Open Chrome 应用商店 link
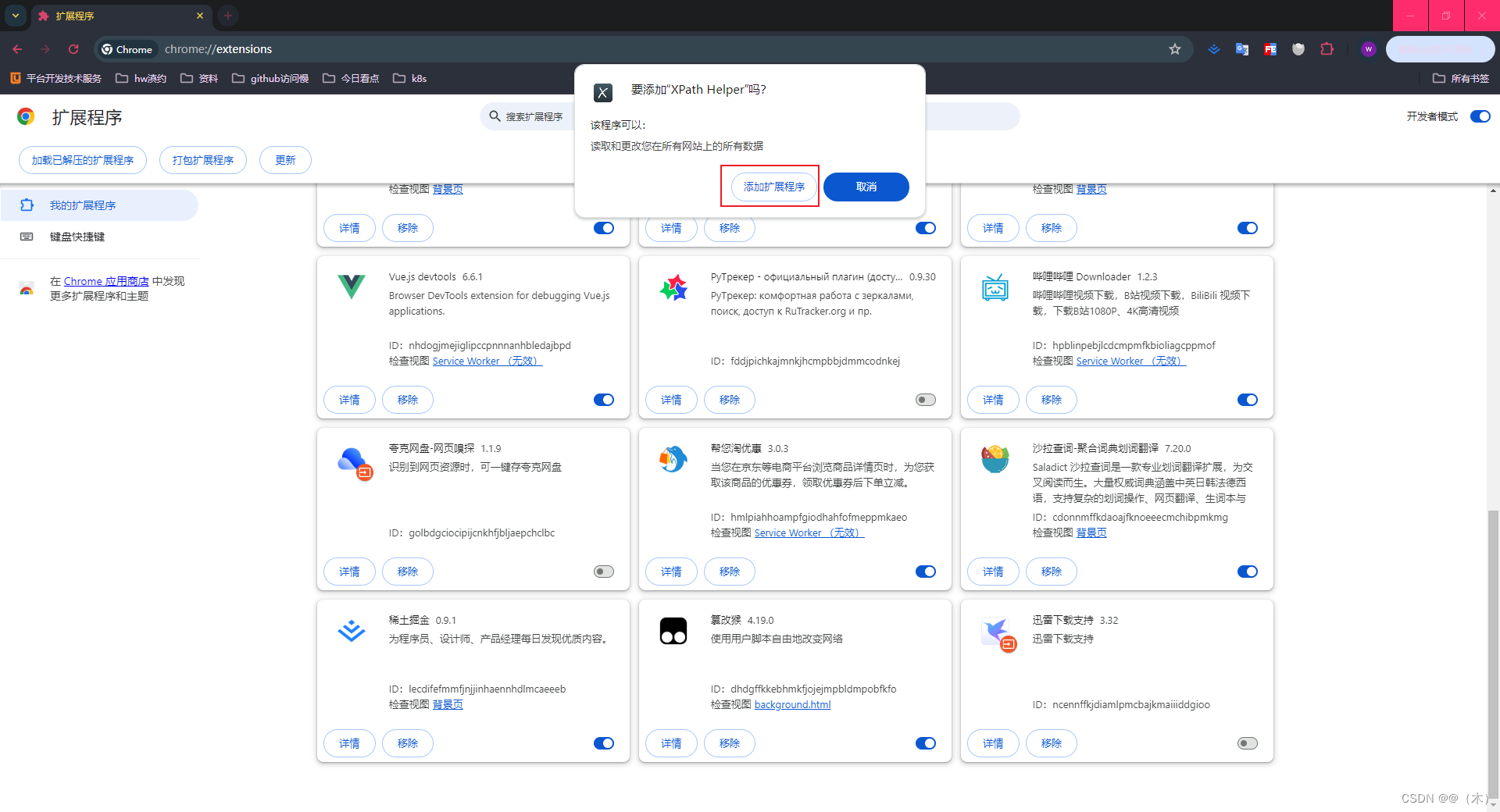Screen dimensions: 1500x812 106,281
